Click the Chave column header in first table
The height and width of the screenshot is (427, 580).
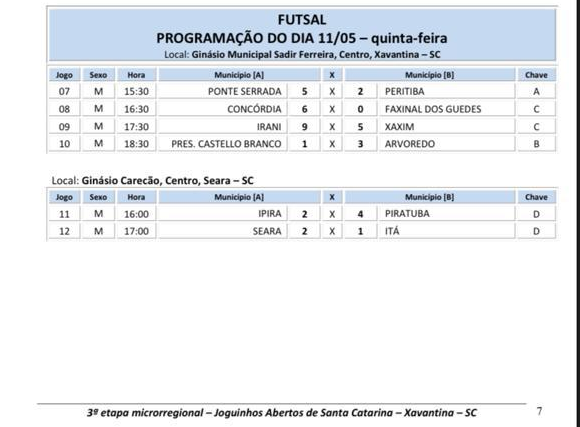[x=536, y=75]
